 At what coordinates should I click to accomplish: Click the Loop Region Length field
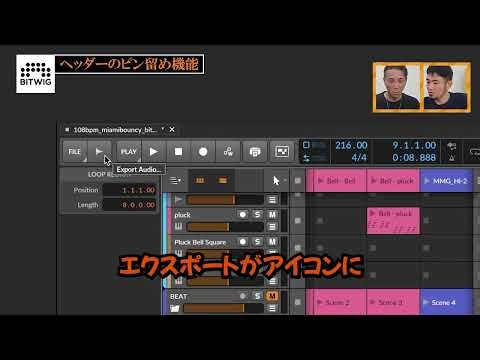130,205
